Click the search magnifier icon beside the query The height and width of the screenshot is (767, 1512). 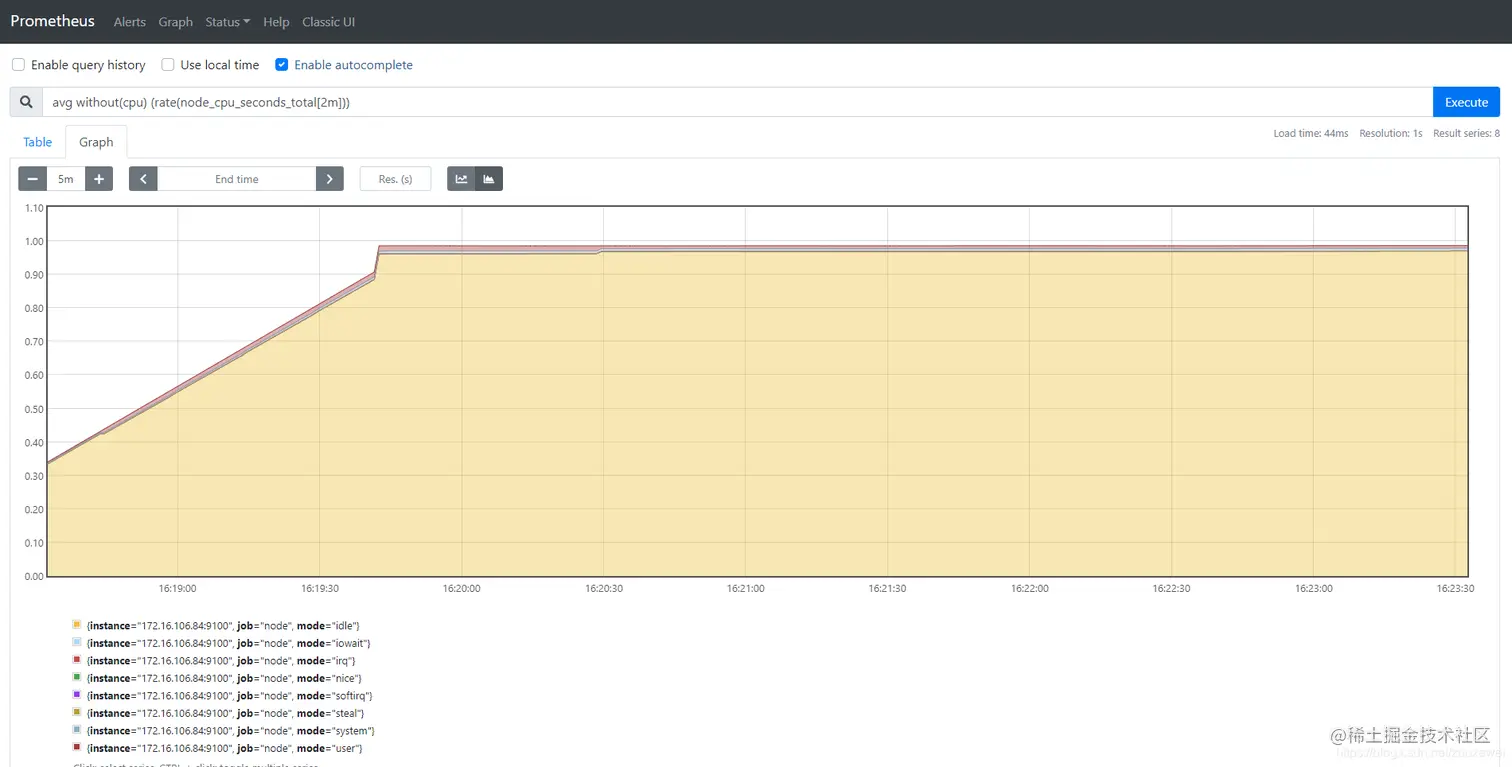(26, 102)
